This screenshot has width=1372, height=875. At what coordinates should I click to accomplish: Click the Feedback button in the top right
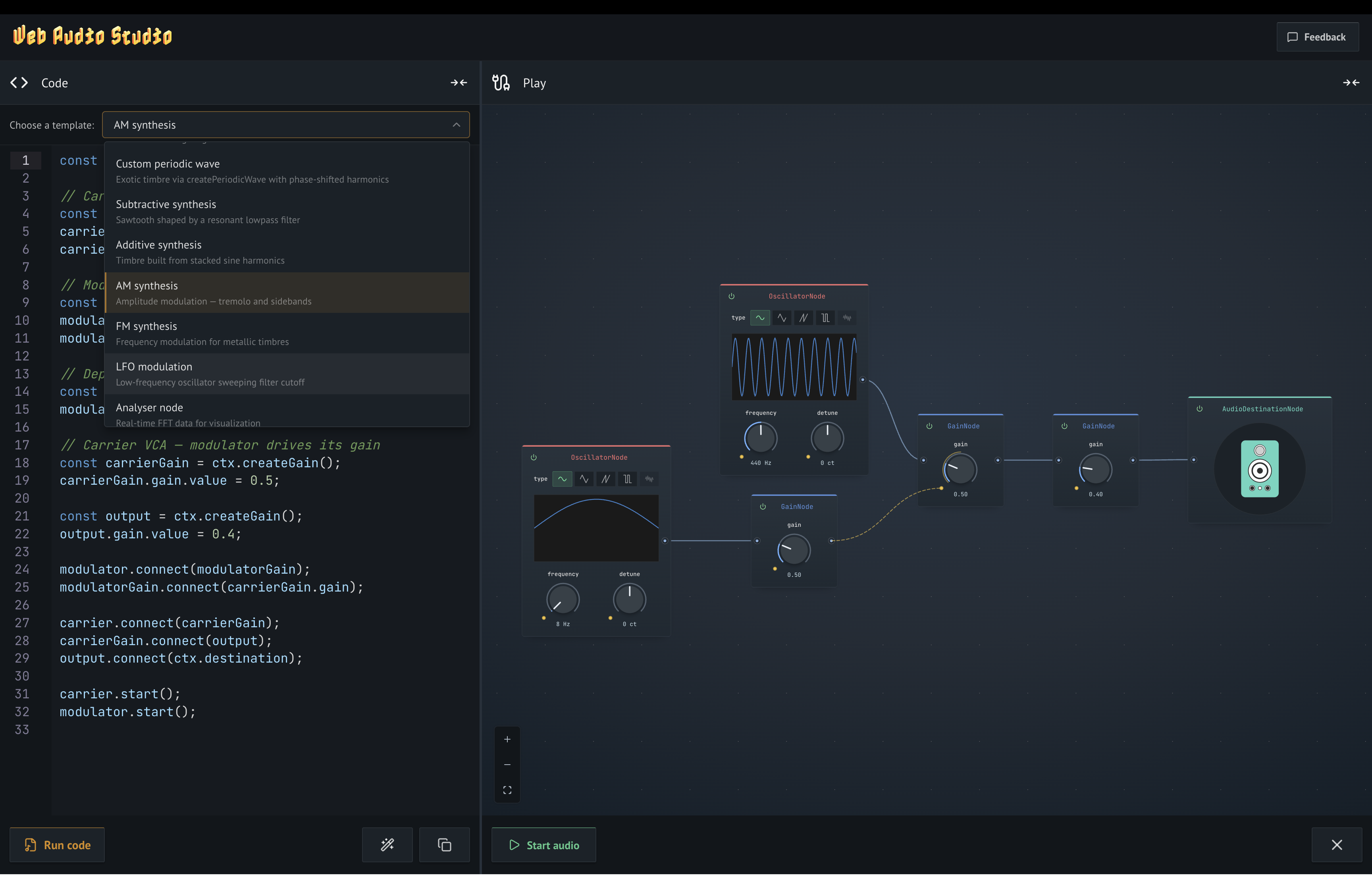point(1317,37)
